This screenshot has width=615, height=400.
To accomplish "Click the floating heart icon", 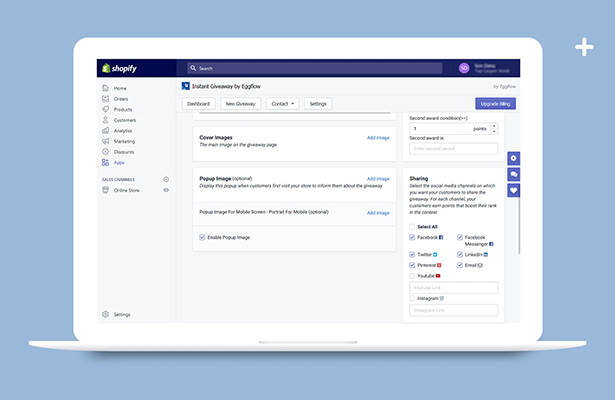I will pyautogui.click(x=514, y=190).
